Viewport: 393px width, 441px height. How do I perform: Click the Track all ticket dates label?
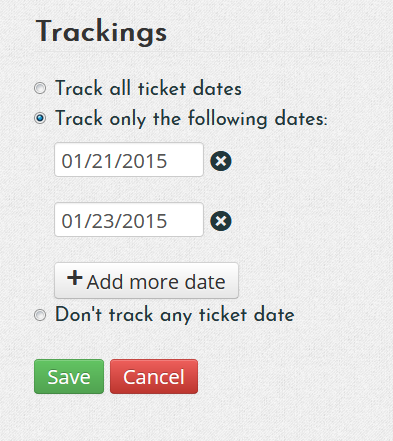point(148,88)
